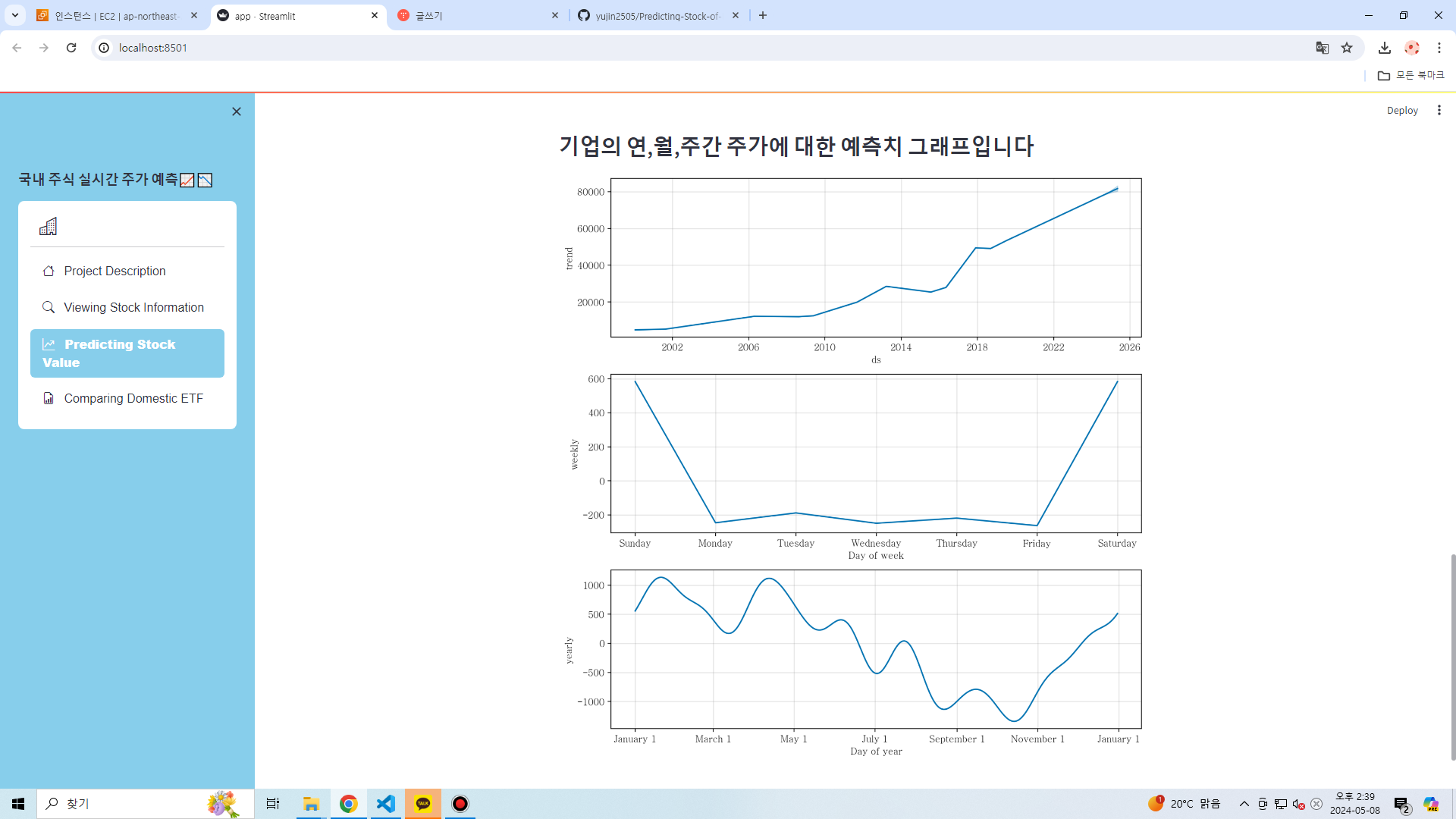
Task: Close the Streamlit sidebar with X
Action: click(x=237, y=111)
